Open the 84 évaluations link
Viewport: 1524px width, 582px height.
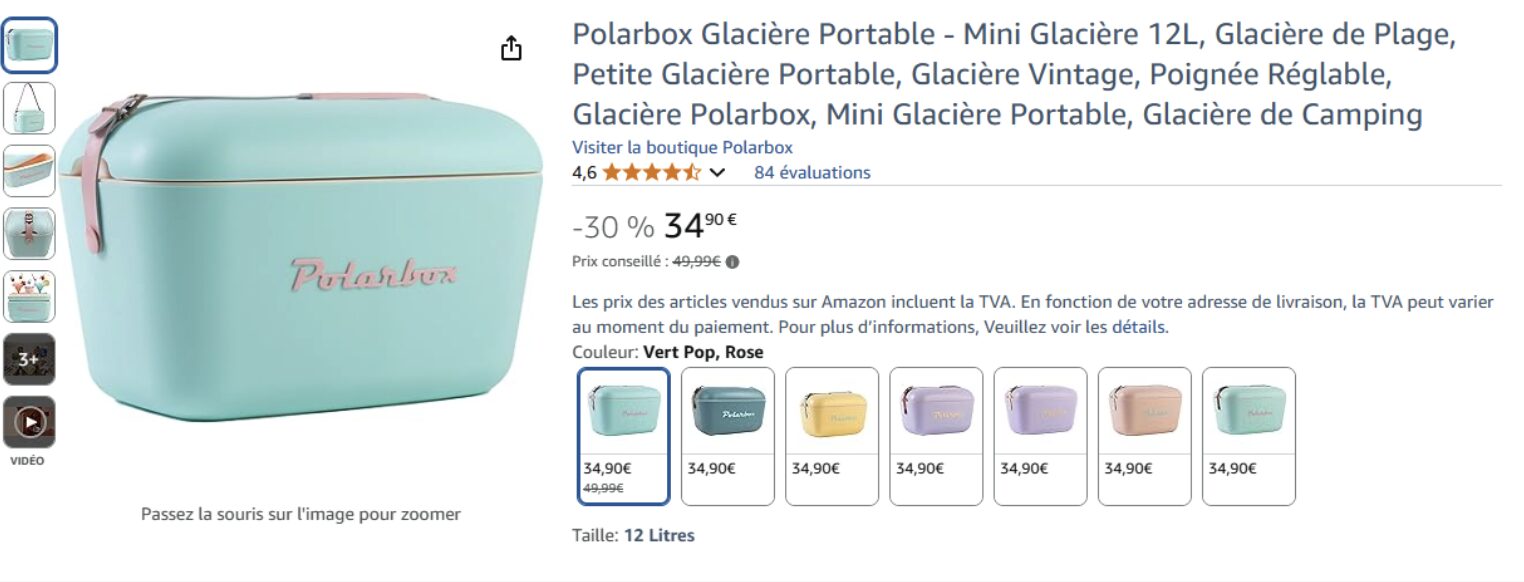812,172
